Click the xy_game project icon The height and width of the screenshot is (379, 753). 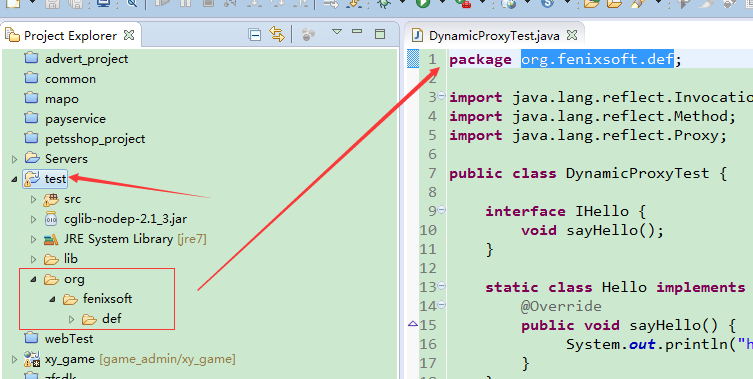32,358
